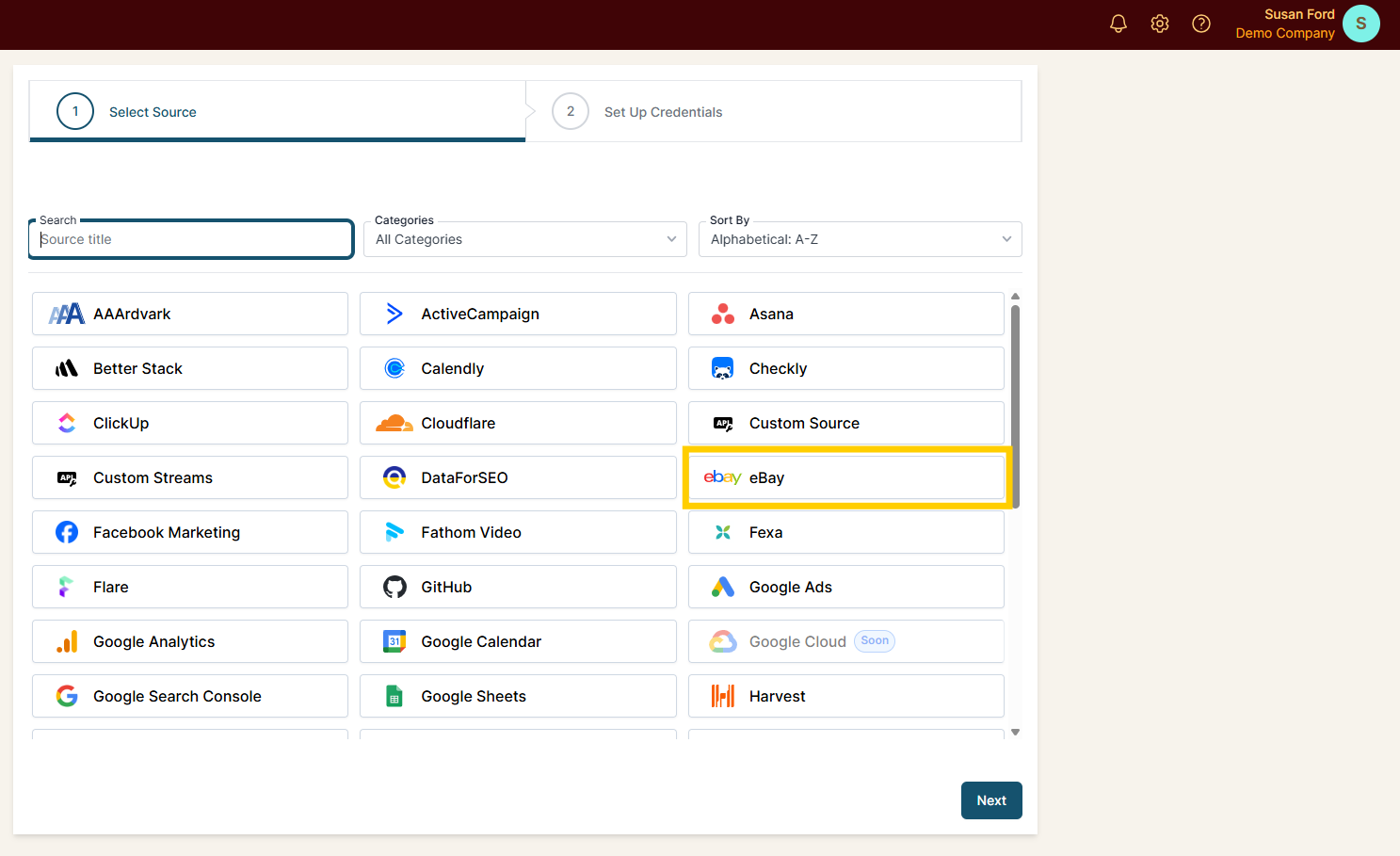The height and width of the screenshot is (856, 1400).
Task: Click the Google Ads logo icon
Action: click(x=723, y=587)
